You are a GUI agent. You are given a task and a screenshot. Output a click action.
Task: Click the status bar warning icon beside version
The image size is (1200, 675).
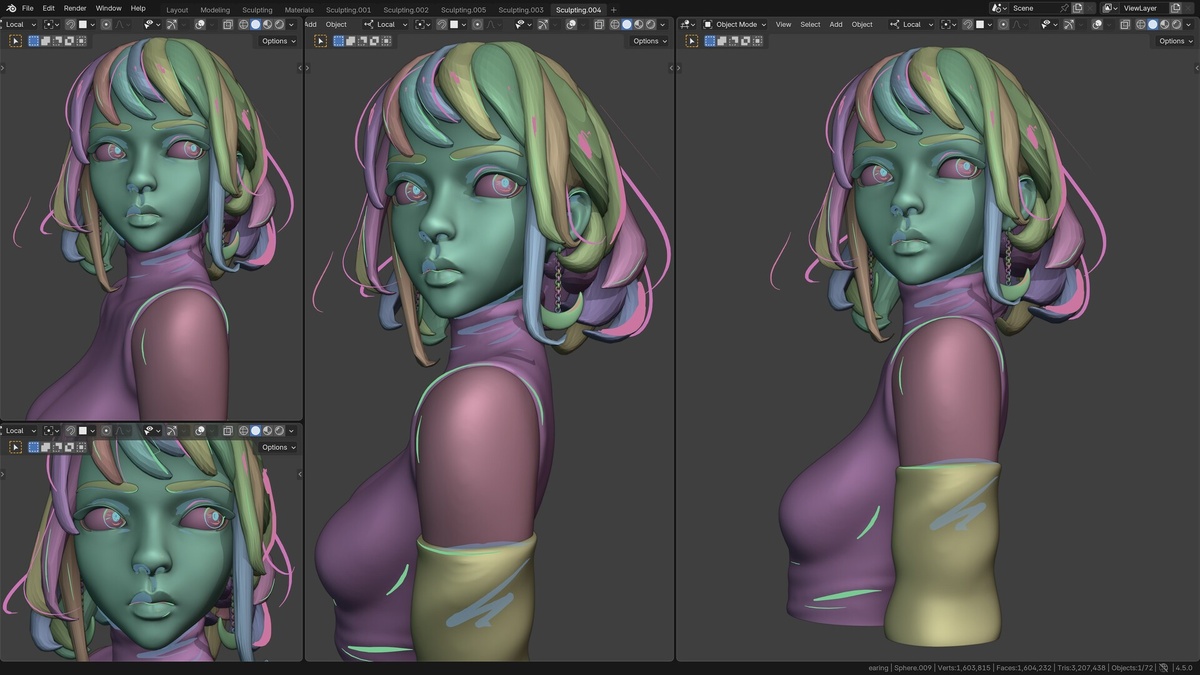[1164, 668]
